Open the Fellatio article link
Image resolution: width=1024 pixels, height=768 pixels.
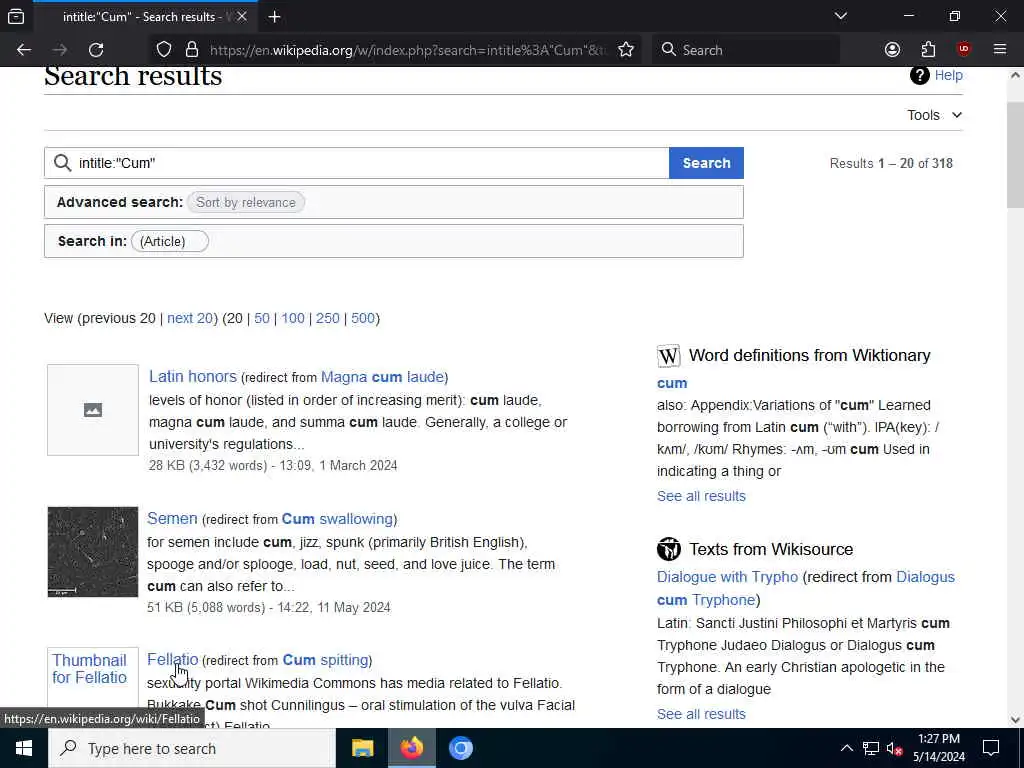[x=172, y=660]
